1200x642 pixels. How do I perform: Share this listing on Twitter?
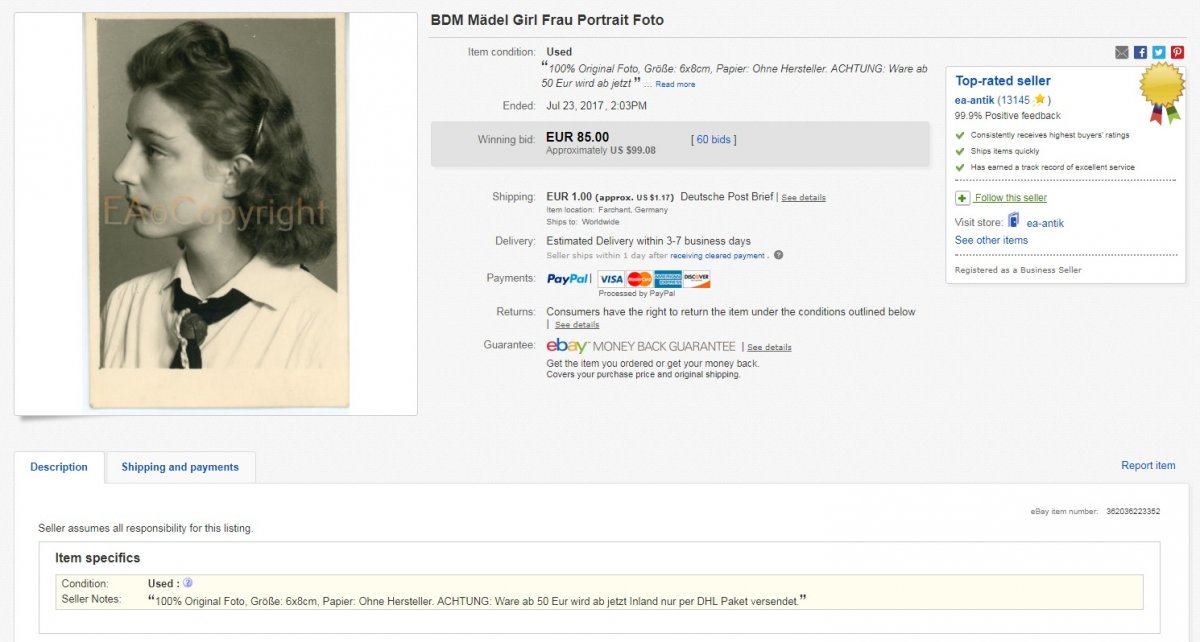[1158, 53]
